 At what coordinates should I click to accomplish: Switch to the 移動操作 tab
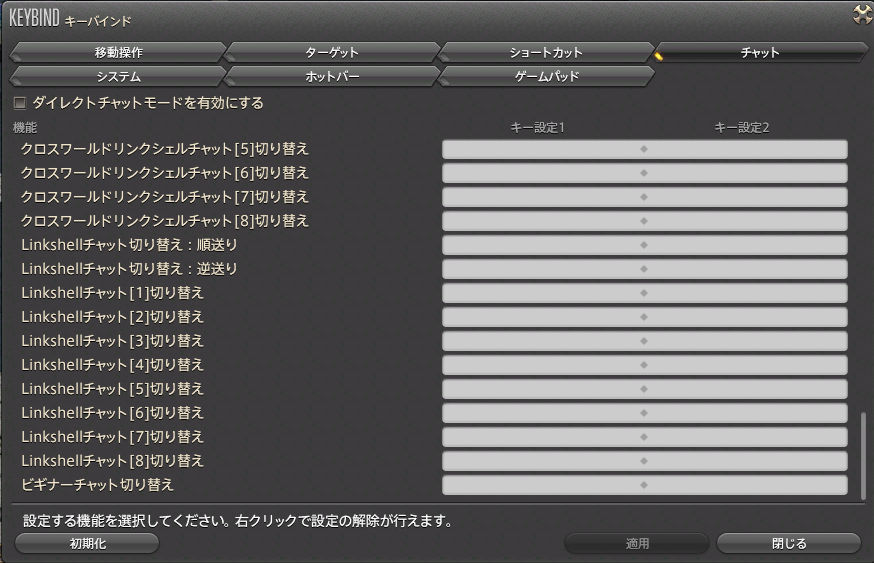(x=118, y=52)
